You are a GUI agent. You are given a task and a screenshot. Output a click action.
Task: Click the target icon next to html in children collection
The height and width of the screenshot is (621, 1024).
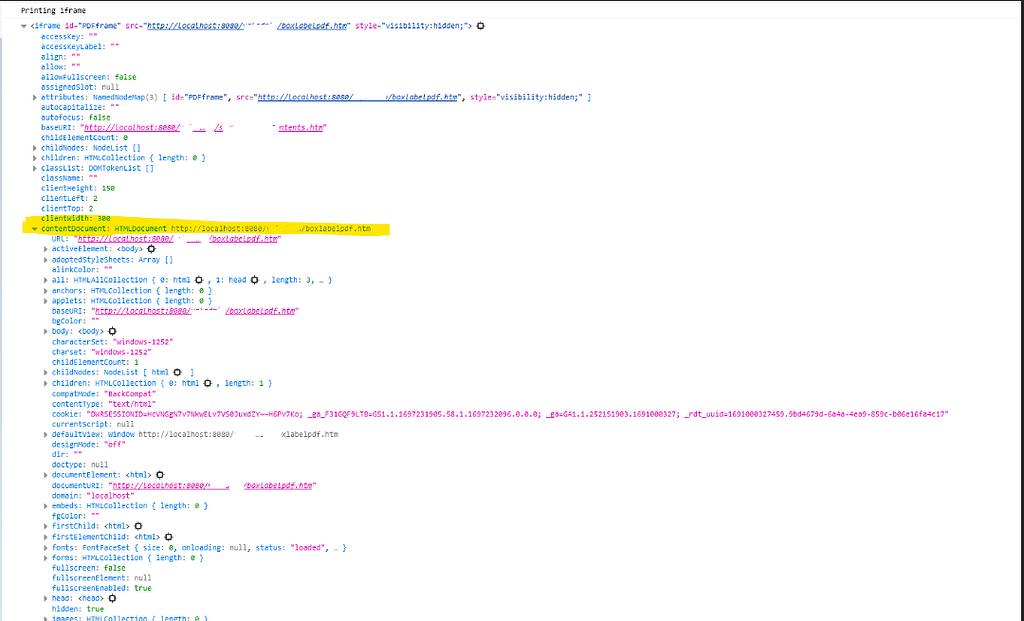click(x=207, y=383)
